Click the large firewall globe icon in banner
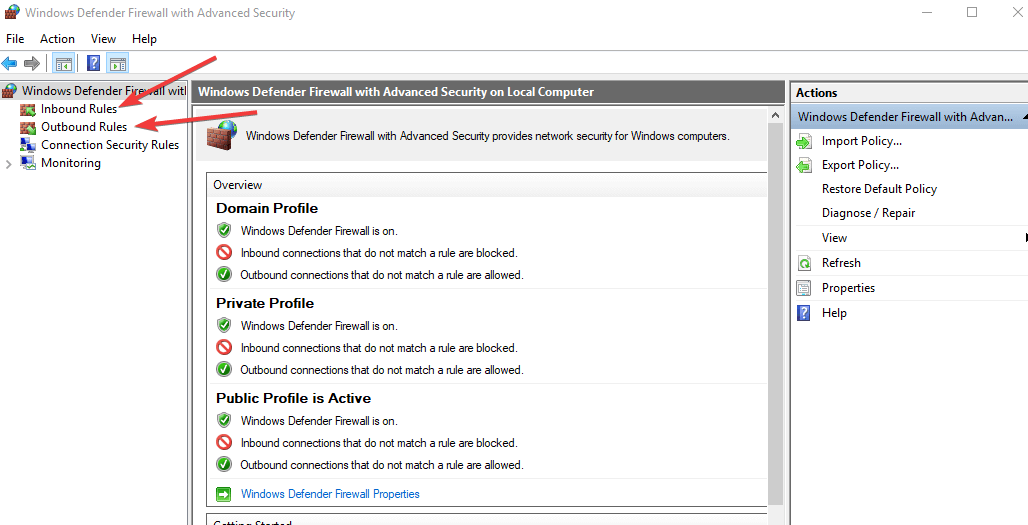 coord(222,134)
